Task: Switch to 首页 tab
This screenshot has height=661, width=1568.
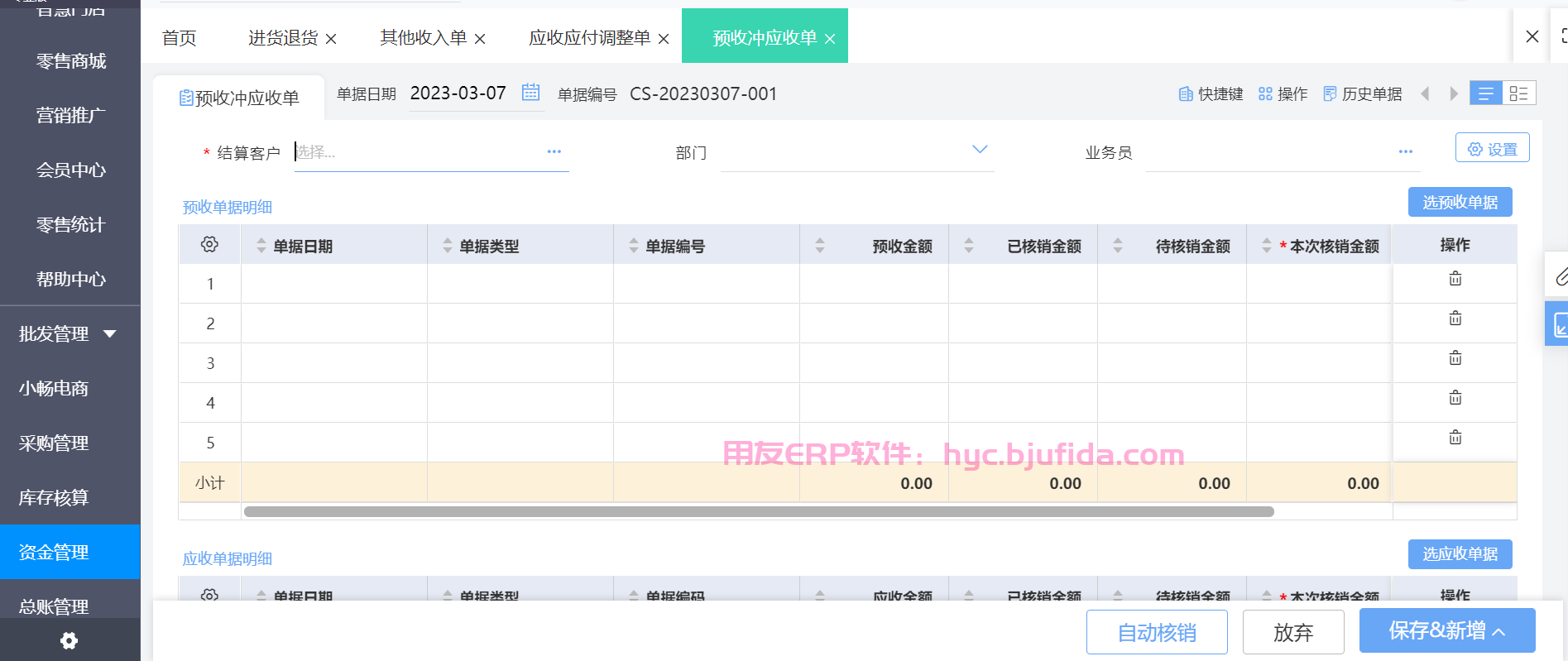Action: (x=179, y=38)
